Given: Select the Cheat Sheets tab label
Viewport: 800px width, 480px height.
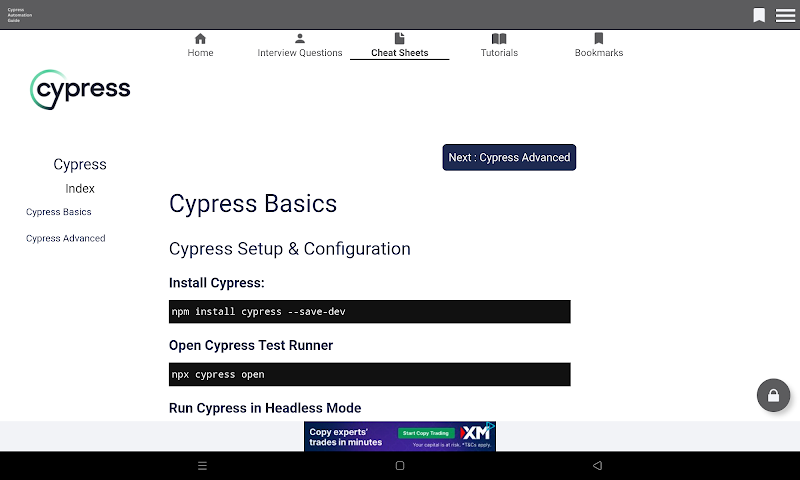Looking at the screenshot, I should 399,53.
